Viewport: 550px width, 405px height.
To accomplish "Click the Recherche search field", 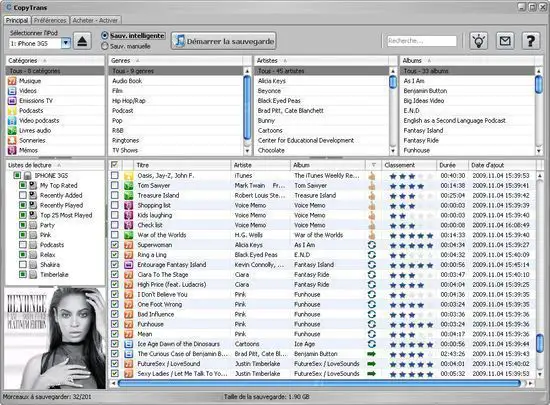I will tap(422, 41).
